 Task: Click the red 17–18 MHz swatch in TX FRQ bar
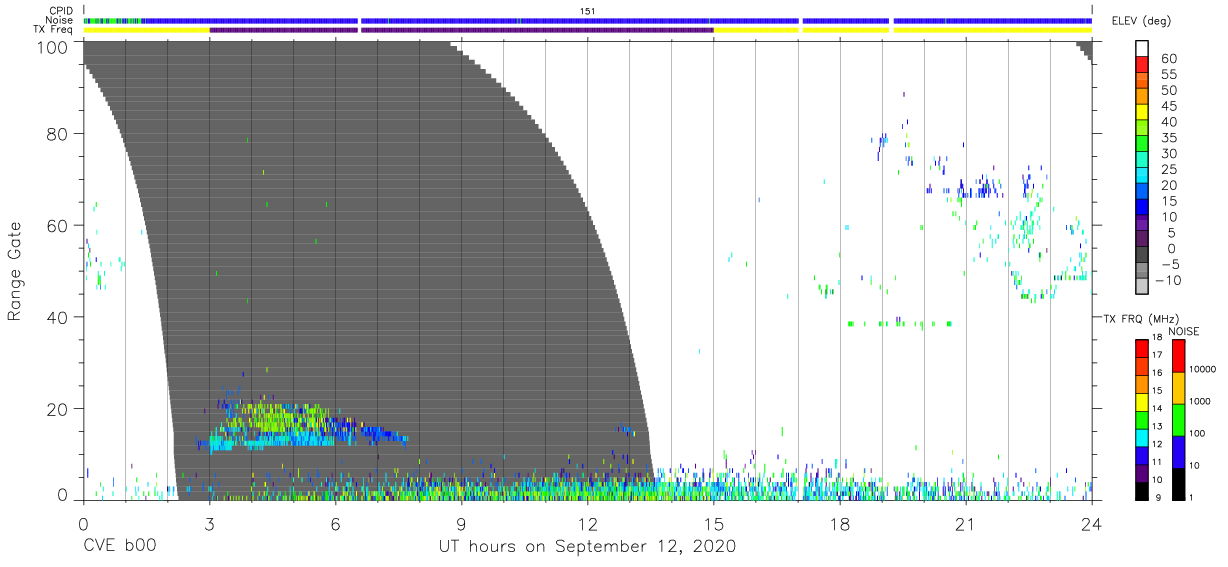tap(1141, 347)
